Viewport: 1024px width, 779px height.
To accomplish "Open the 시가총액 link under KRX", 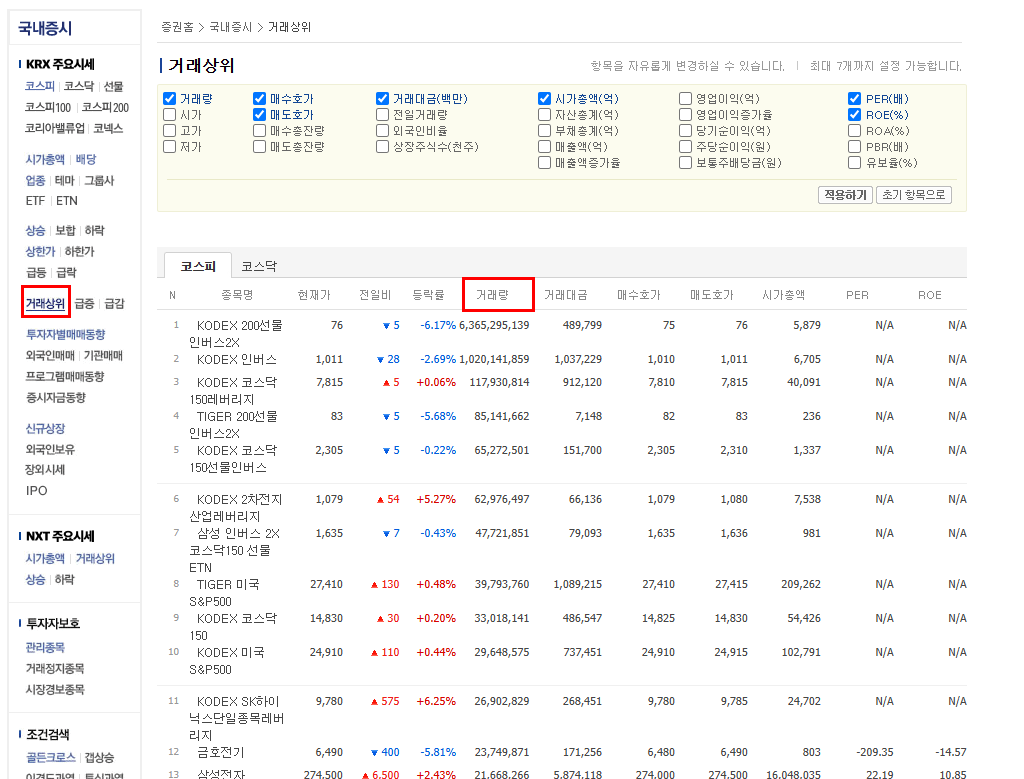I will coord(45,159).
